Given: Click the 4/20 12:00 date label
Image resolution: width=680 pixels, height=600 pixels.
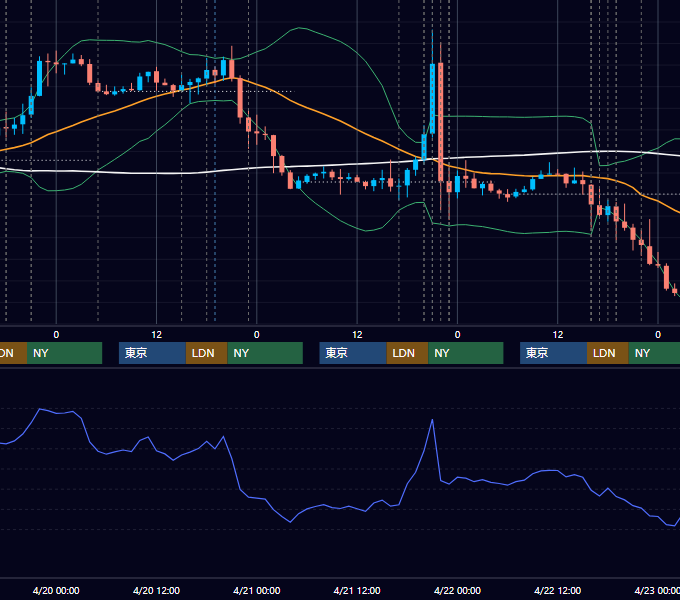Looking at the screenshot, I should tap(156, 590).
